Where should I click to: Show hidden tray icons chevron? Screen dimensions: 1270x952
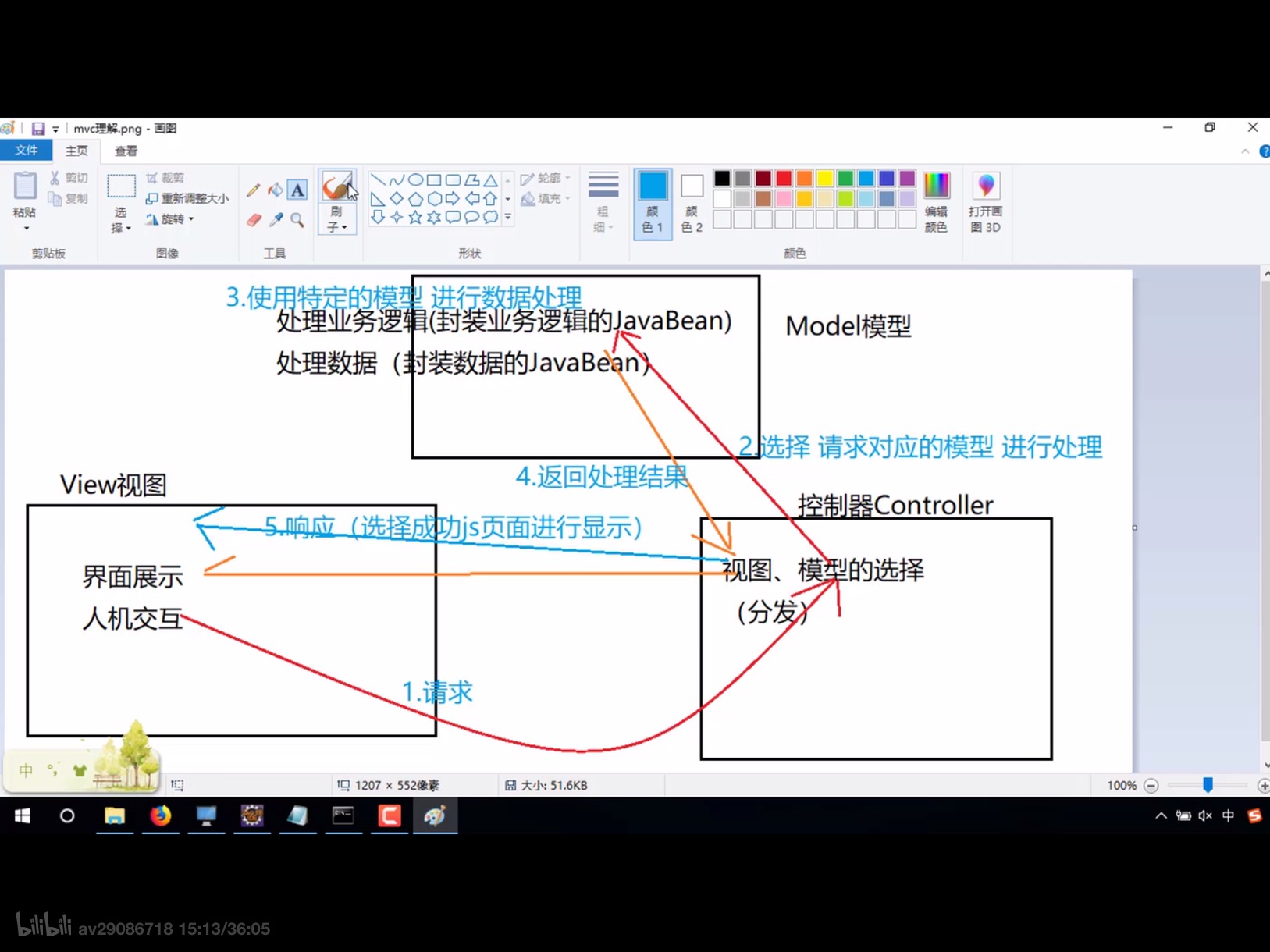tap(1161, 815)
